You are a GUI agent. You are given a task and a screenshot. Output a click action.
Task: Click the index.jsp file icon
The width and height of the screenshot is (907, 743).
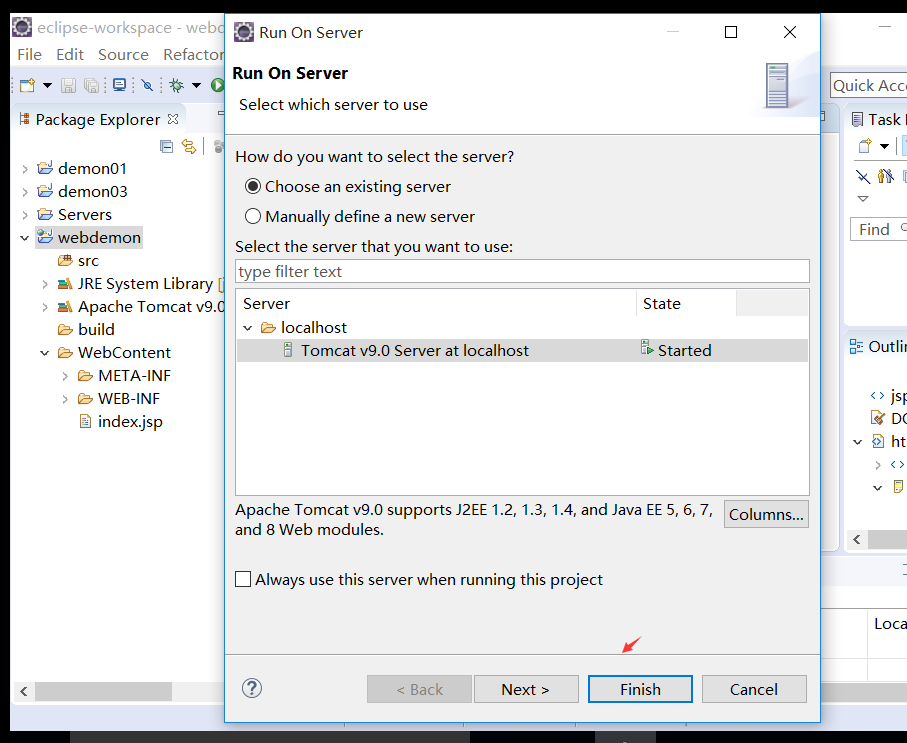click(x=85, y=421)
